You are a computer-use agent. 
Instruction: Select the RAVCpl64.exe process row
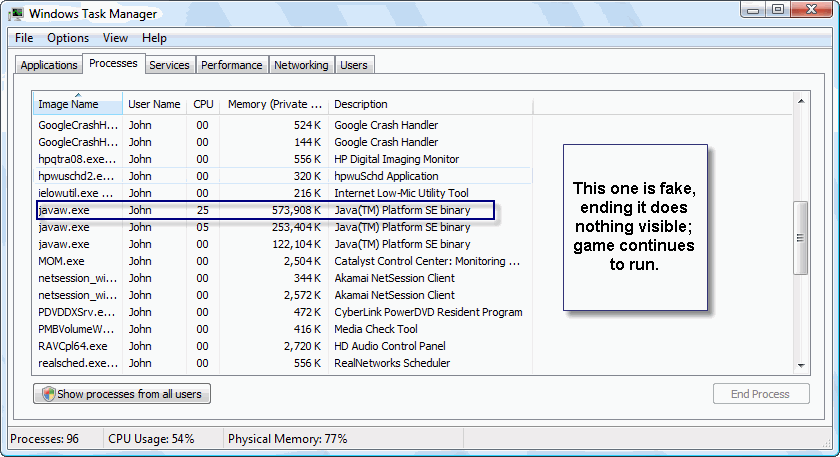pos(283,346)
